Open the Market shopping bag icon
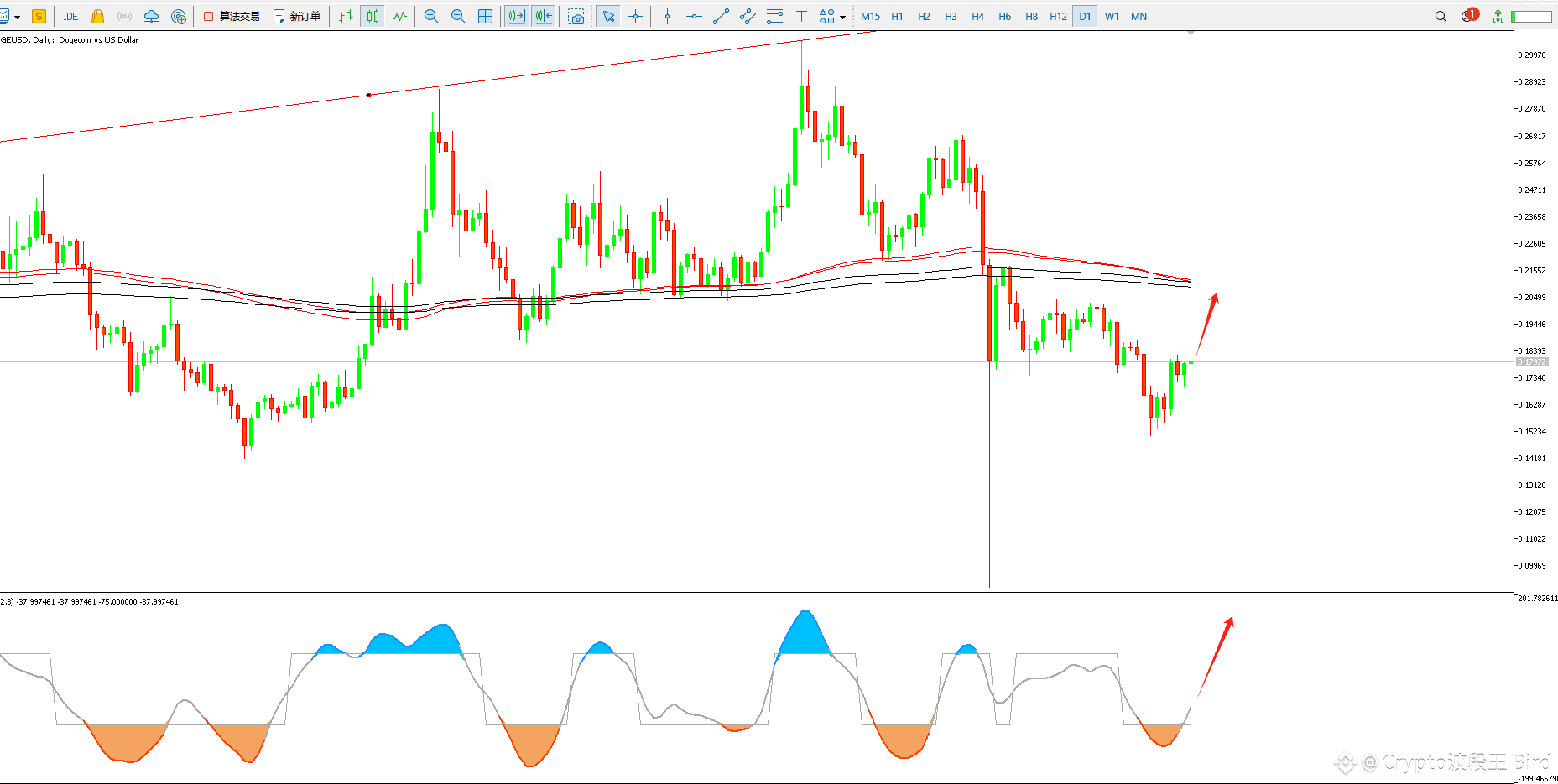 tap(97, 16)
